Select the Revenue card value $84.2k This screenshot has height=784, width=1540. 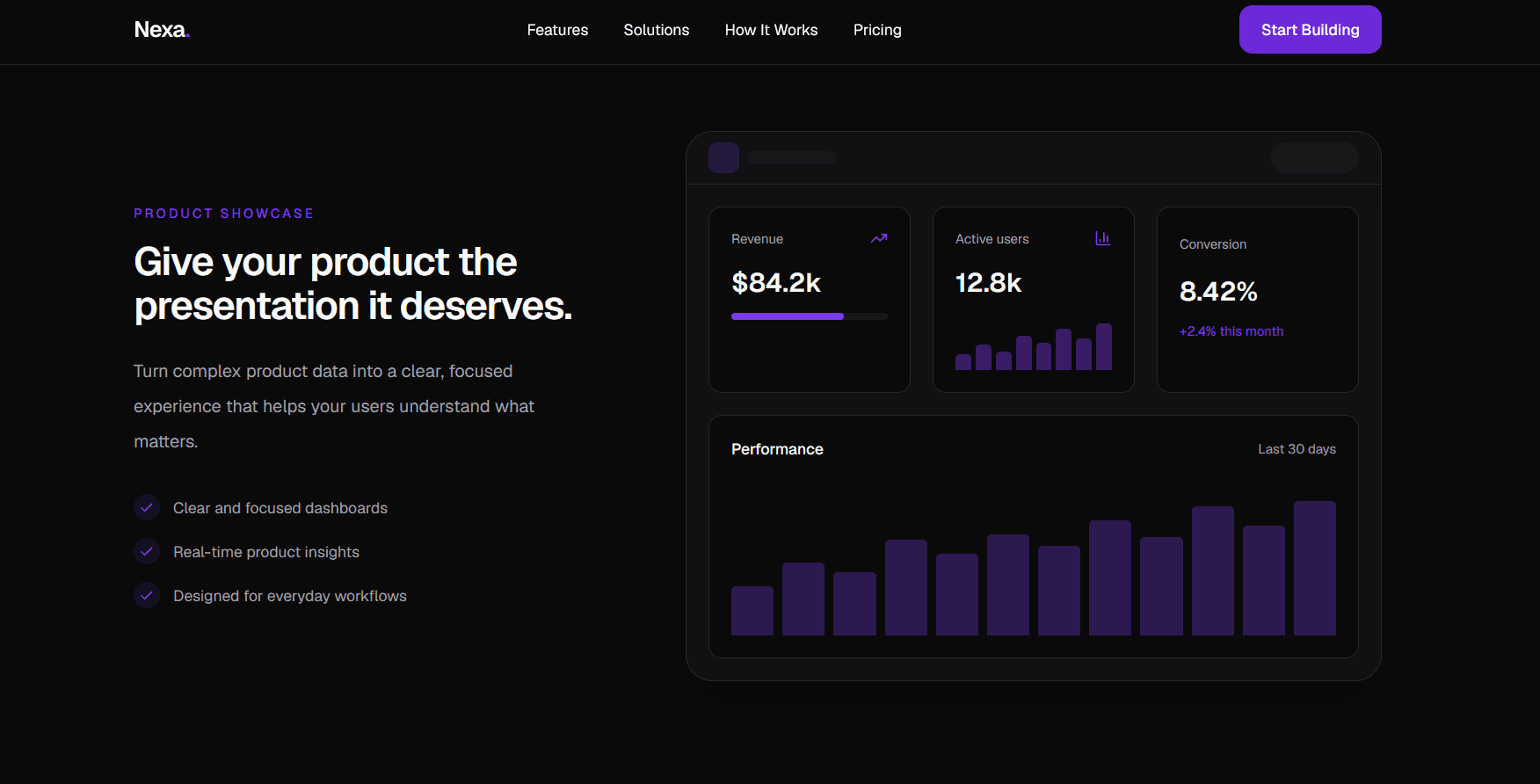coord(776,283)
